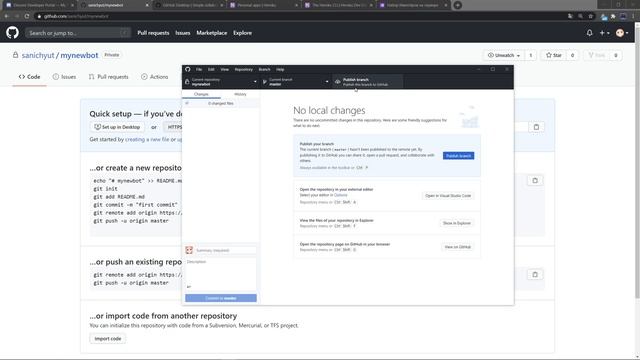Select the Code repository tab
Image resolution: width=640 pixels, height=360 pixels.
click(29, 77)
